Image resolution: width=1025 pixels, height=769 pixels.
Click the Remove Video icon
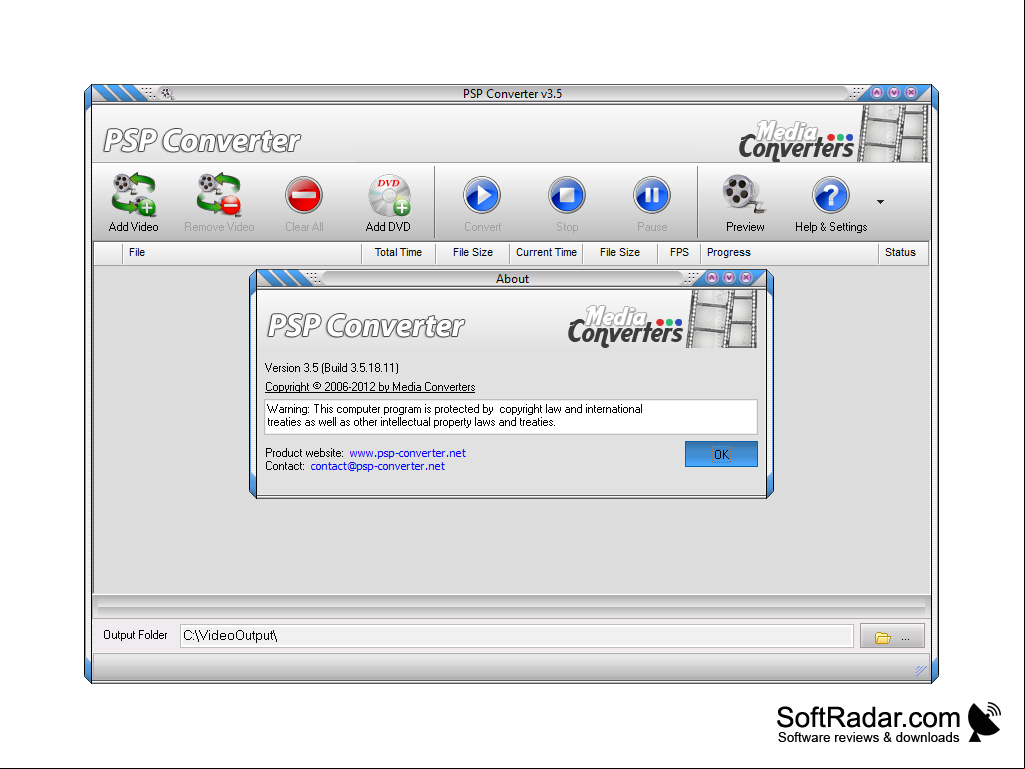click(x=219, y=195)
